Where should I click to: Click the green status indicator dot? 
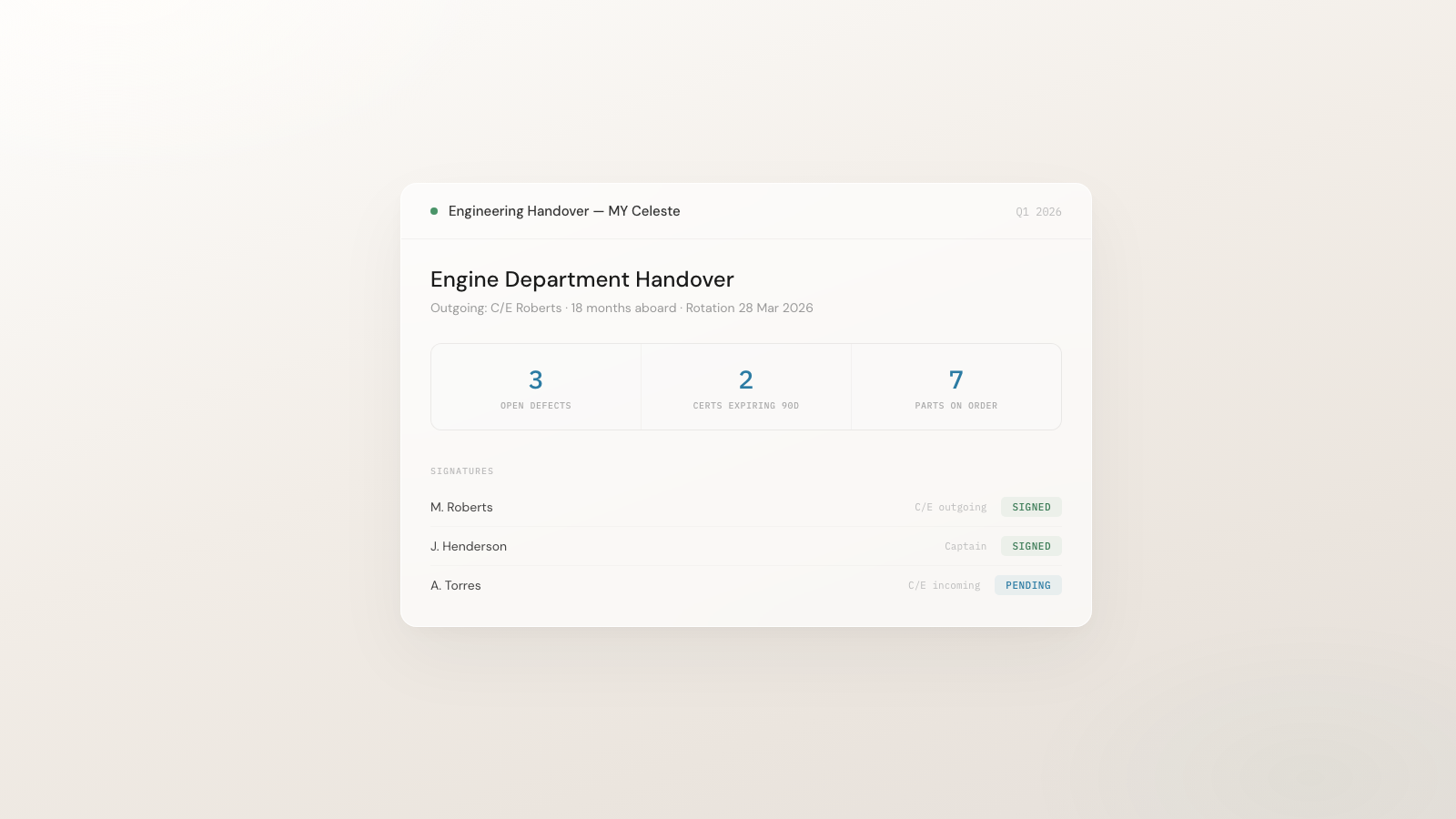[x=434, y=210]
